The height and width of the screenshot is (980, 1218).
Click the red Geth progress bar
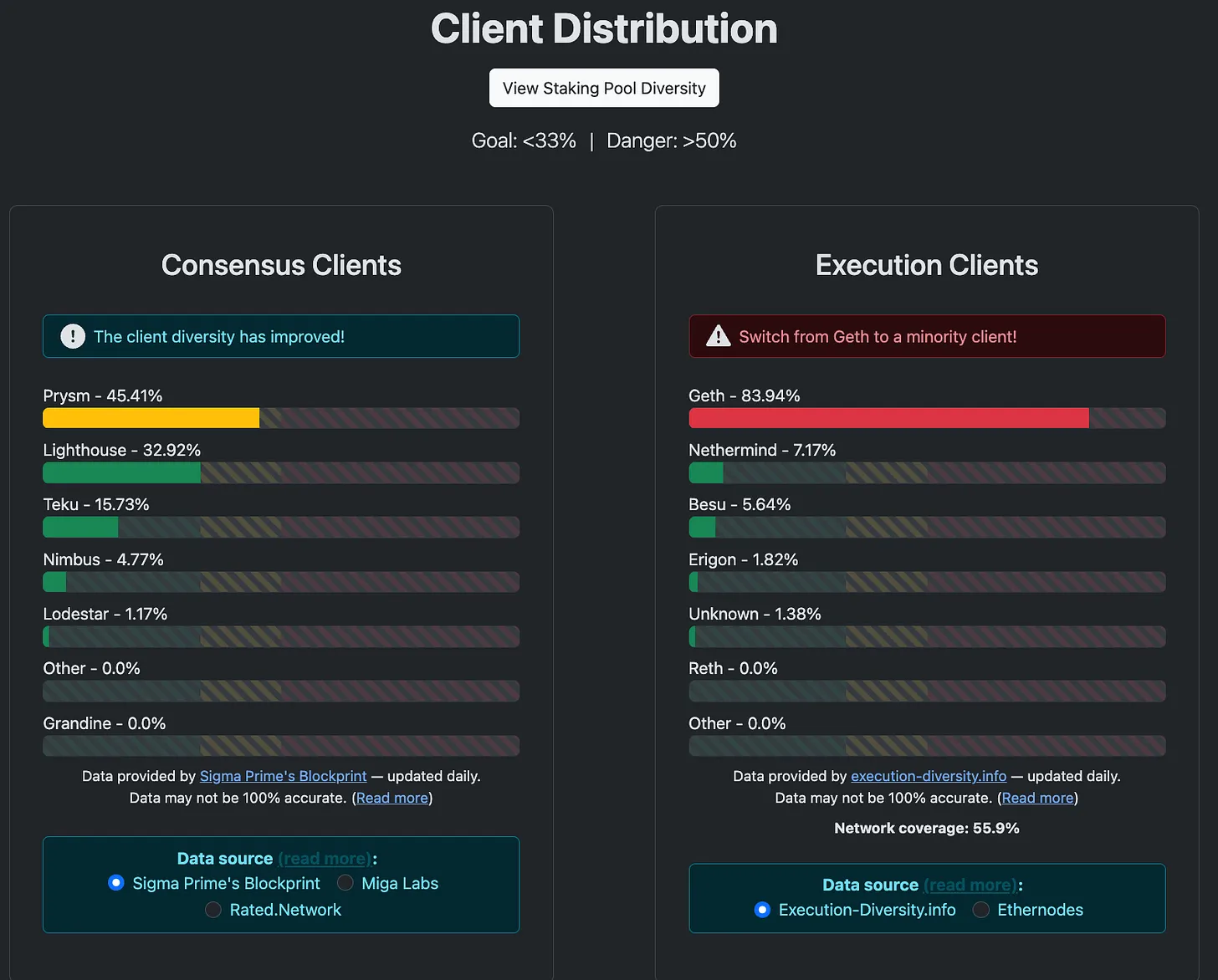[888, 418]
